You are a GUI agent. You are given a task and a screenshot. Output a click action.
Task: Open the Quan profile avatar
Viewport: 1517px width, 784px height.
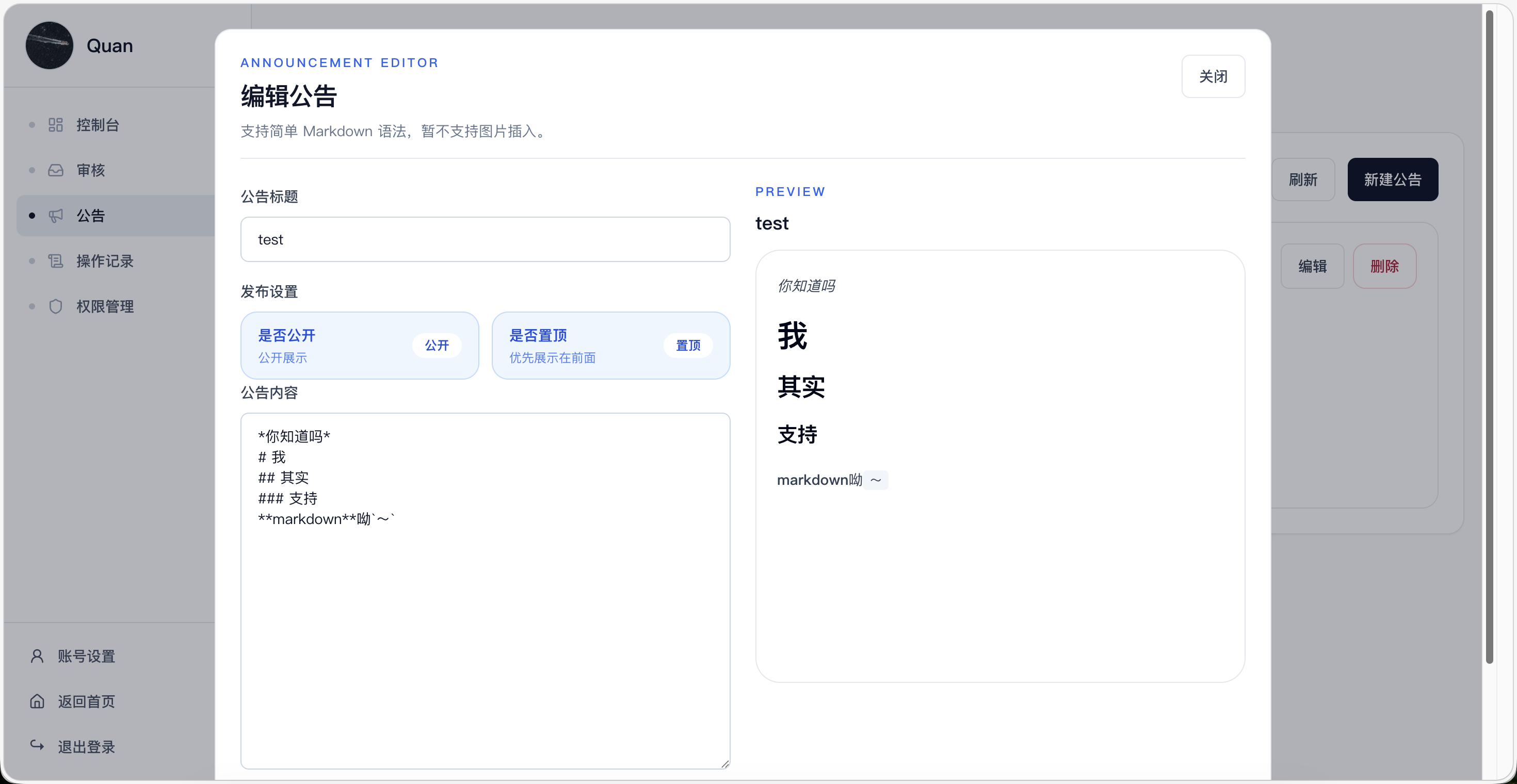click(x=50, y=45)
